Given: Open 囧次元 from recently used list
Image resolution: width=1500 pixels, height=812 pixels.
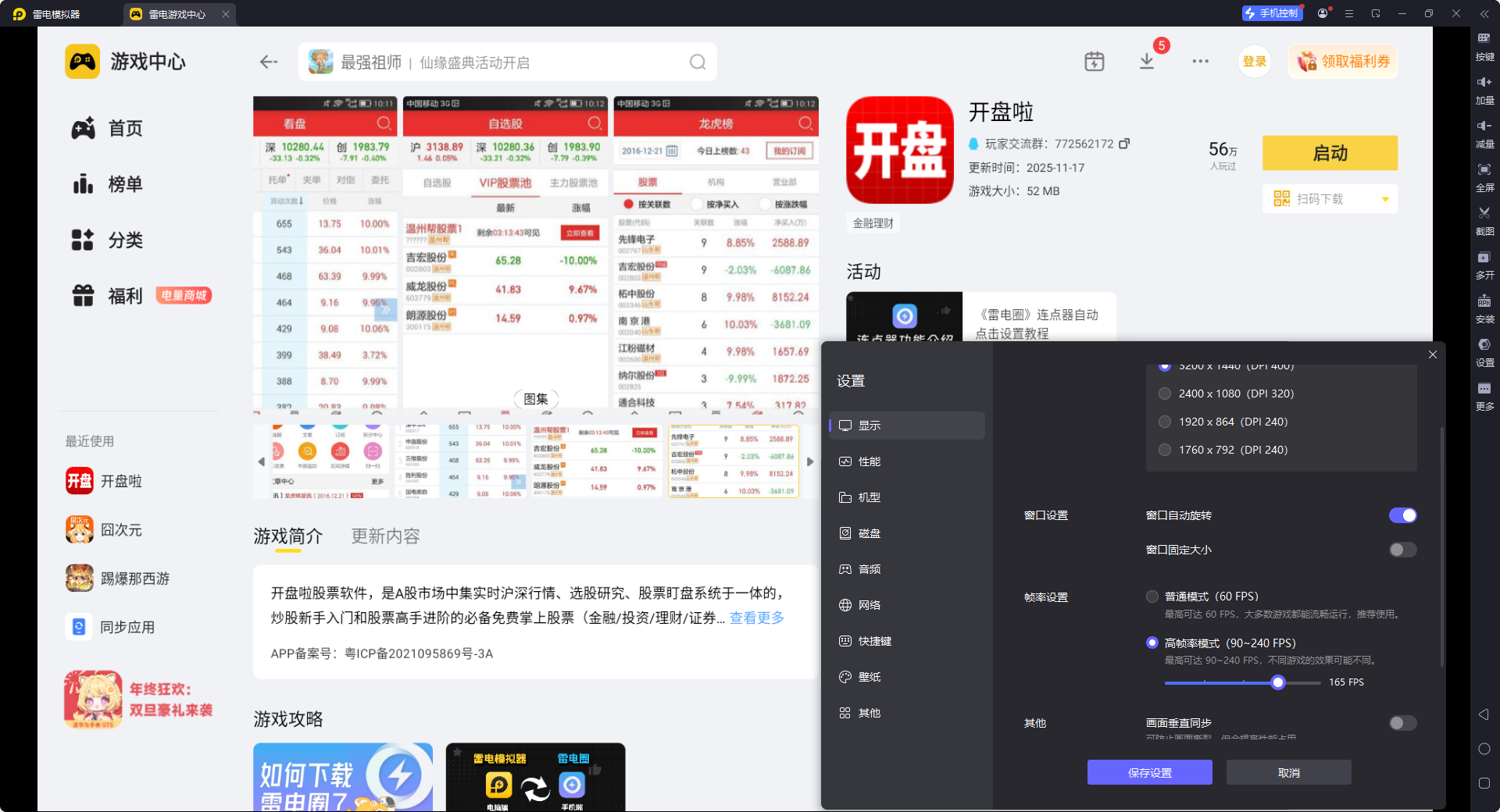Looking at the screenshot, I should (105, 529).
